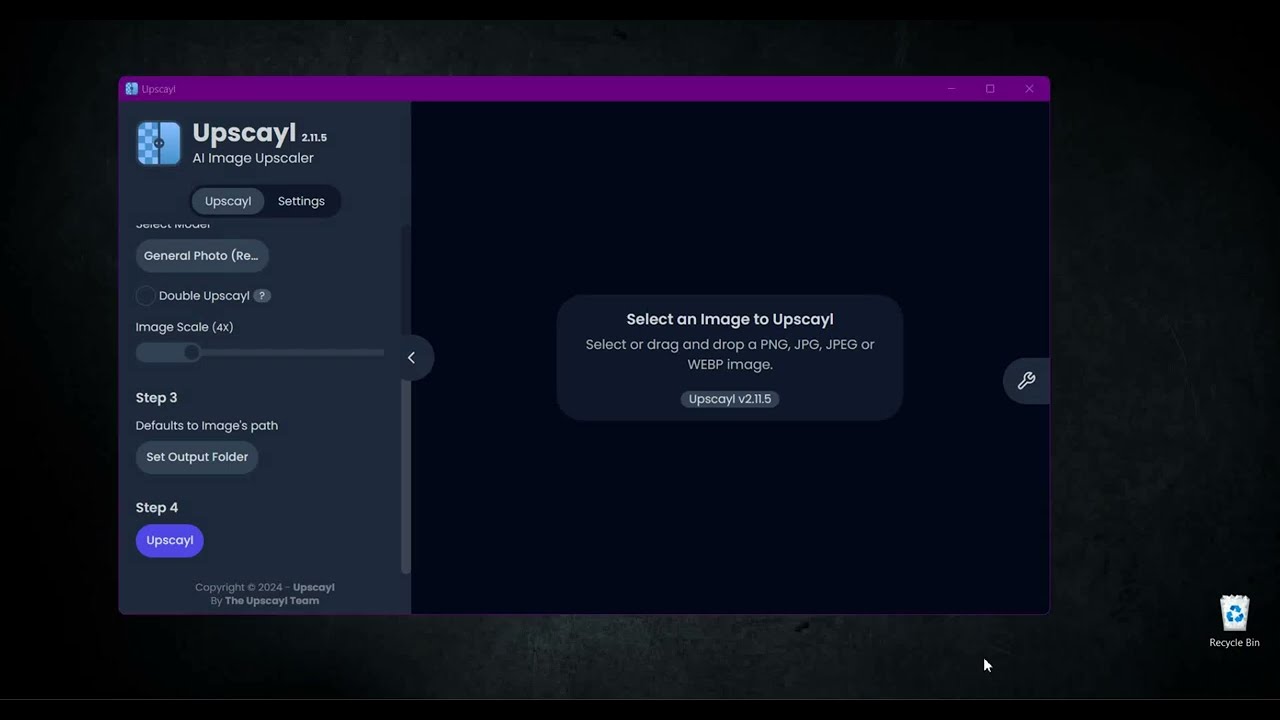The height and width of the screenshot is (720, 1280).
Task: Click the Step 3 heading
Action: pos(157,398)
